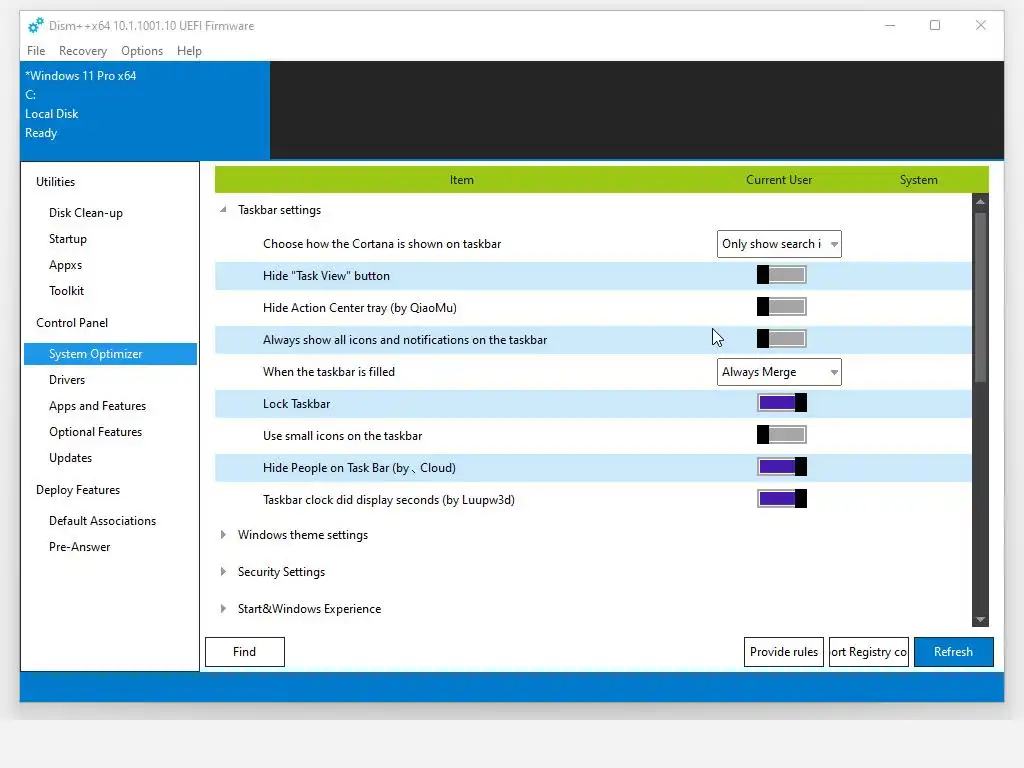Click the Provide rules button
The height and width of the screenshot is (768, 1024).
(784, 652)
